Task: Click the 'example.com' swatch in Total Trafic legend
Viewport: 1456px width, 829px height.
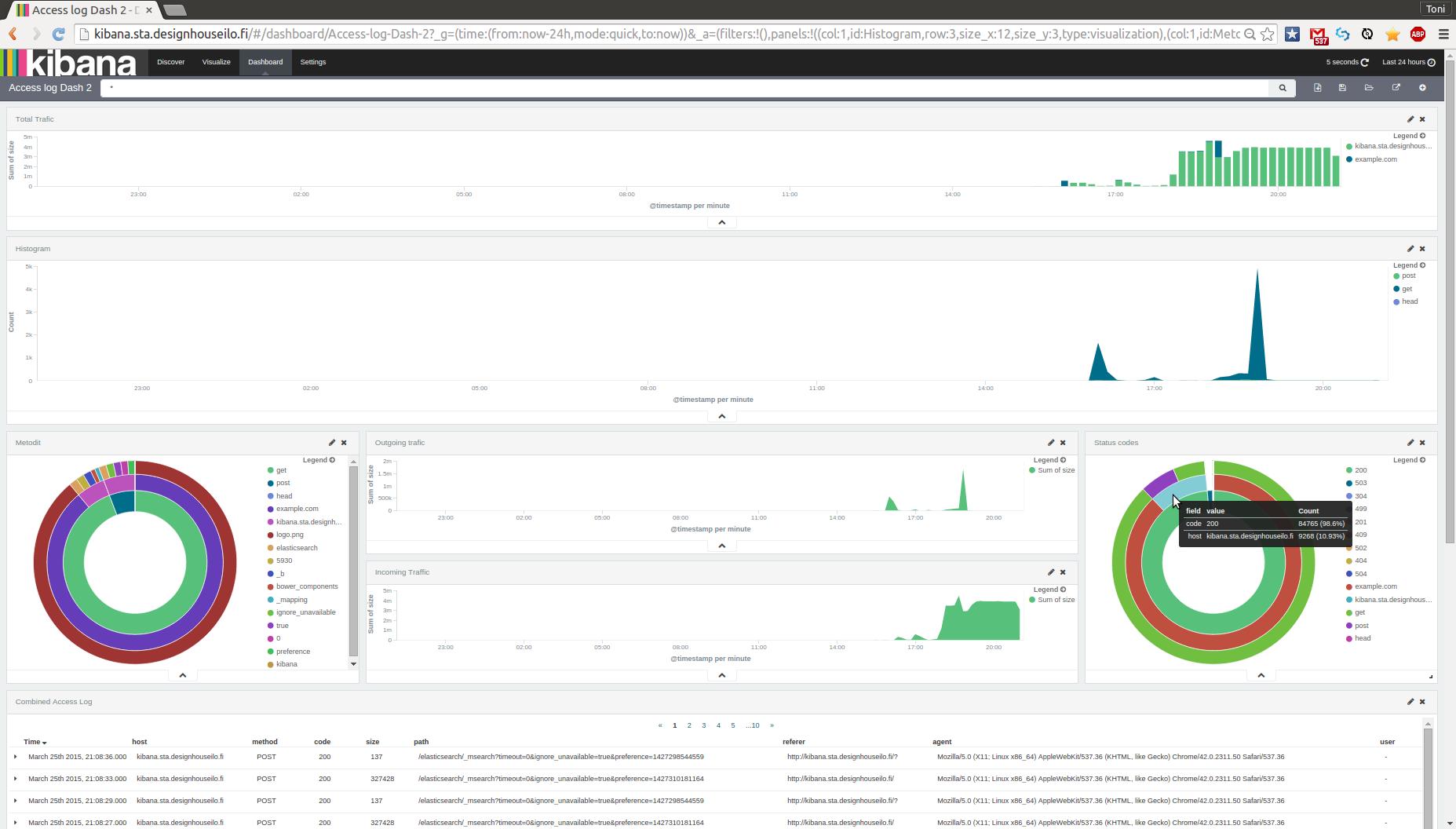Action: (x=1349, y=159)
